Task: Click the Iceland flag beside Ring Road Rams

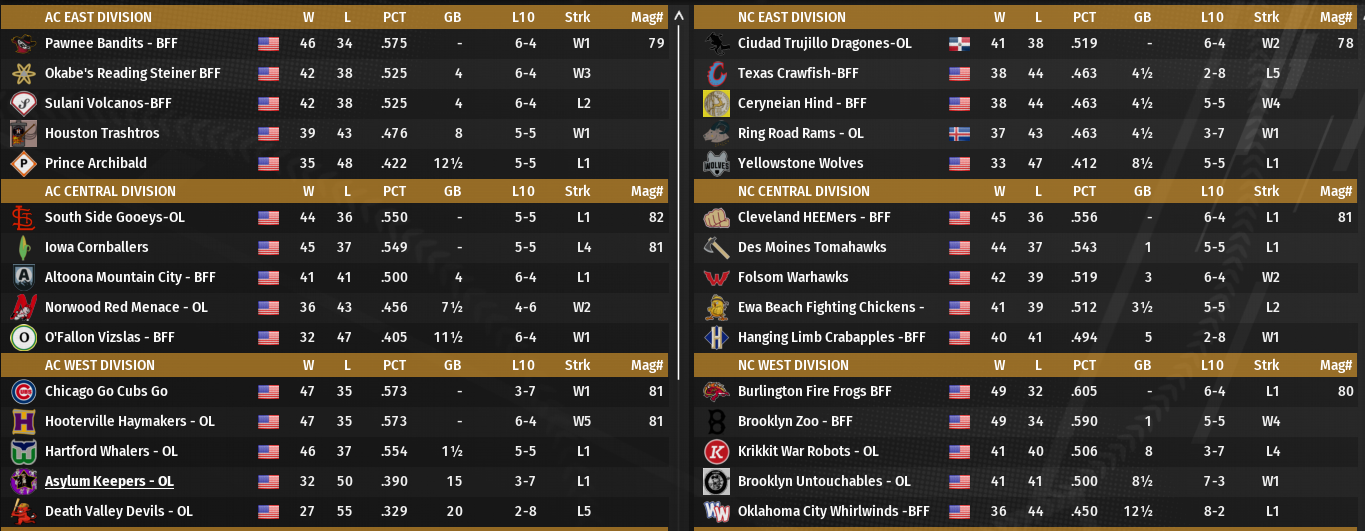Action: point(959,133)
